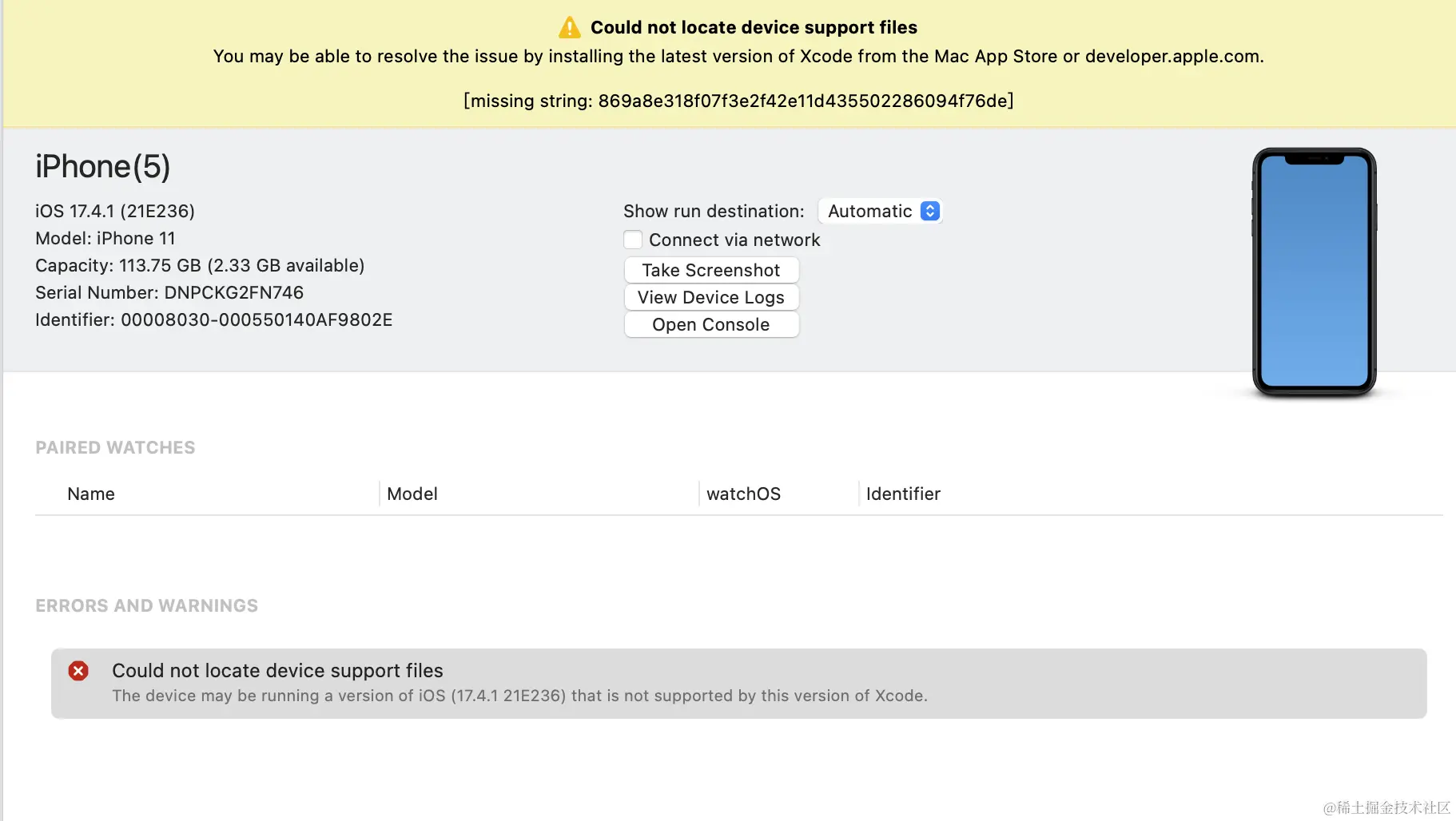Image resolution: width=1456 pixels, height=821 pixels.
Task: Click the missing string hash text
Action: pos(738,101)
